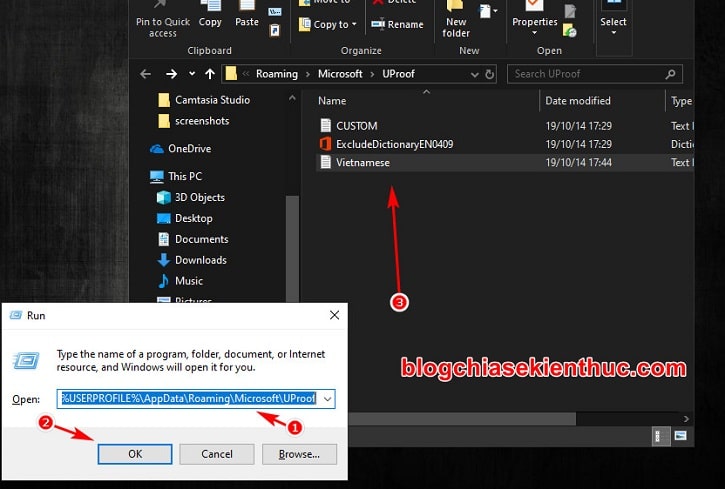Click the navigation pane vertical scrollbar
This screenshot has height=489, width=725.
coord(292,249)
